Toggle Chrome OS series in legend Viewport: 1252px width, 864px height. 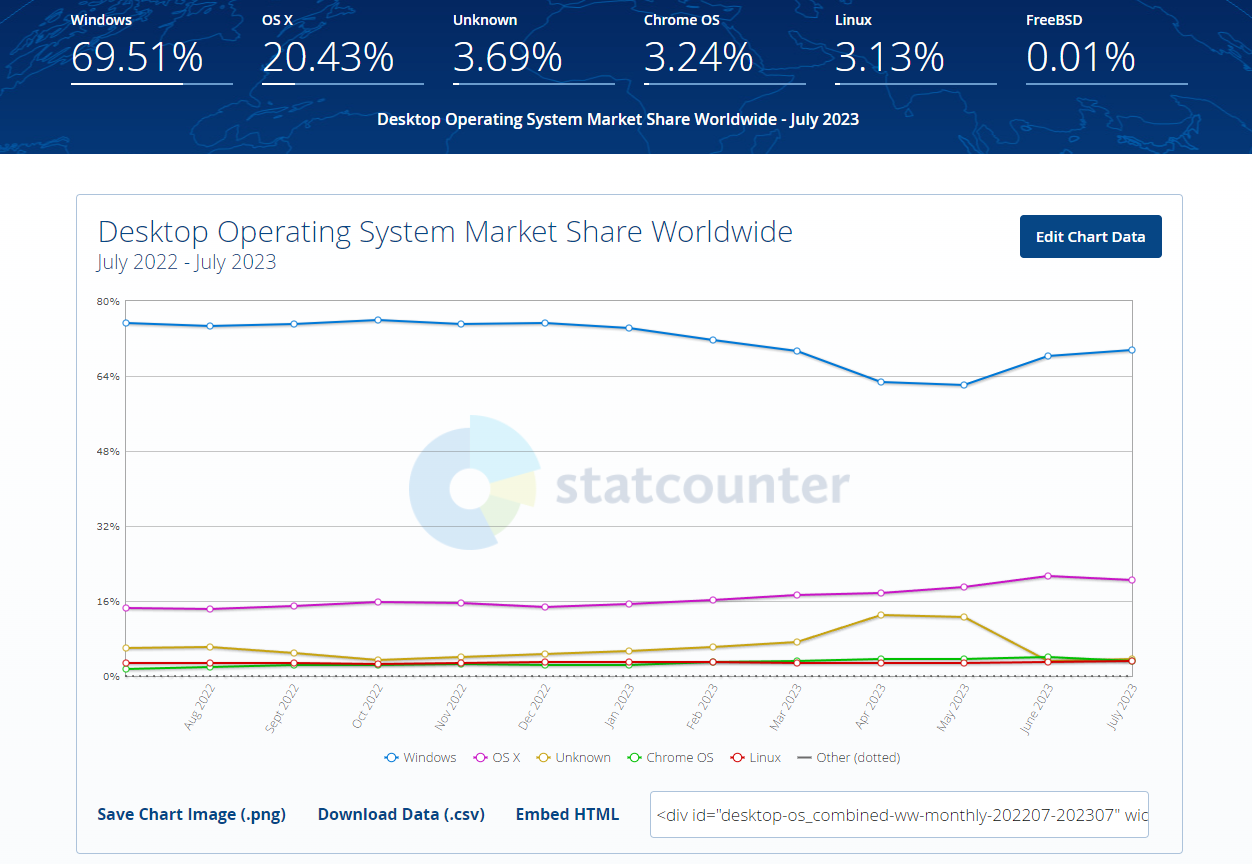(x=670, y=758)
